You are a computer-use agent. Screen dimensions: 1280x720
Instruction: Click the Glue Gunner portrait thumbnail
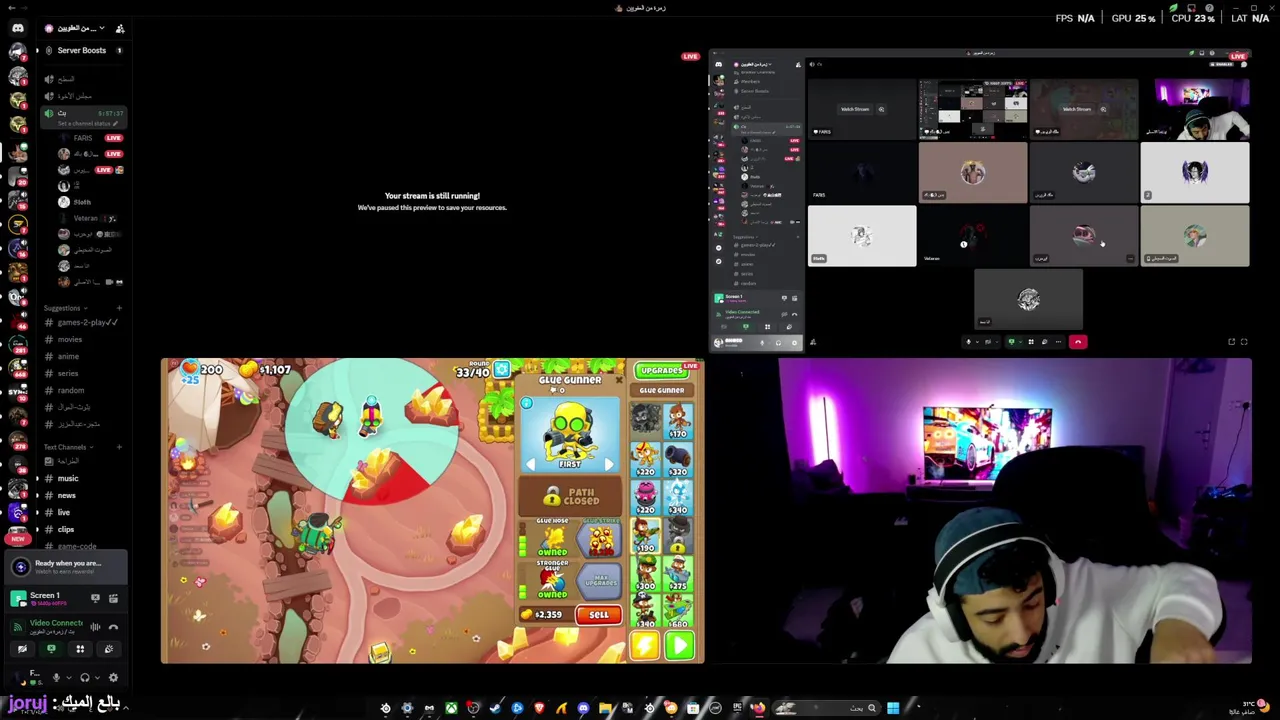pyautogui.click(x=570, y=433)
